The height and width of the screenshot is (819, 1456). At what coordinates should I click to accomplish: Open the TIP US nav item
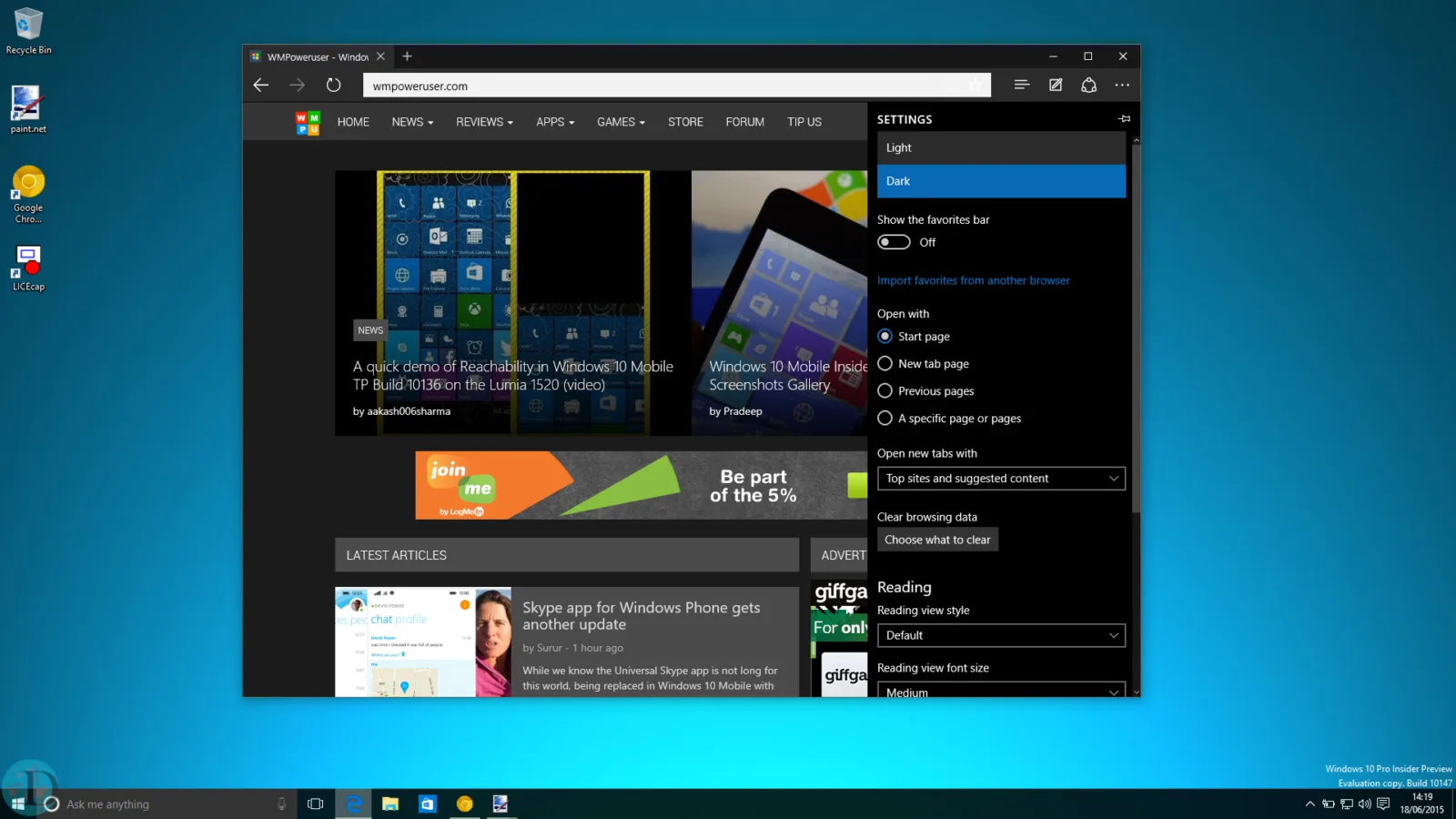(804, 122)
